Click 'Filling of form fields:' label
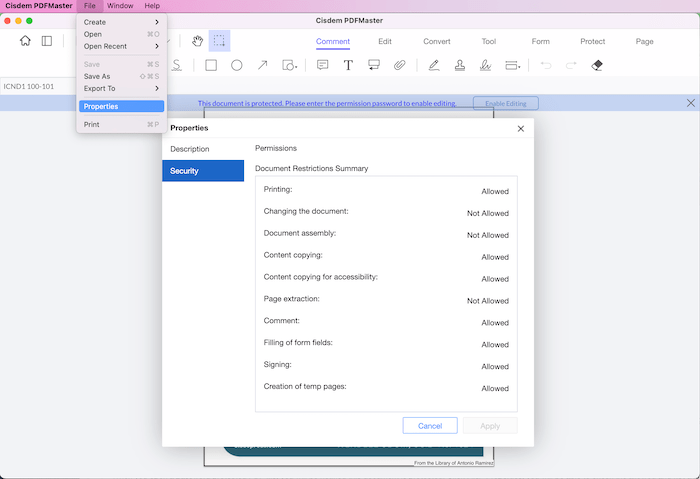 298,342
